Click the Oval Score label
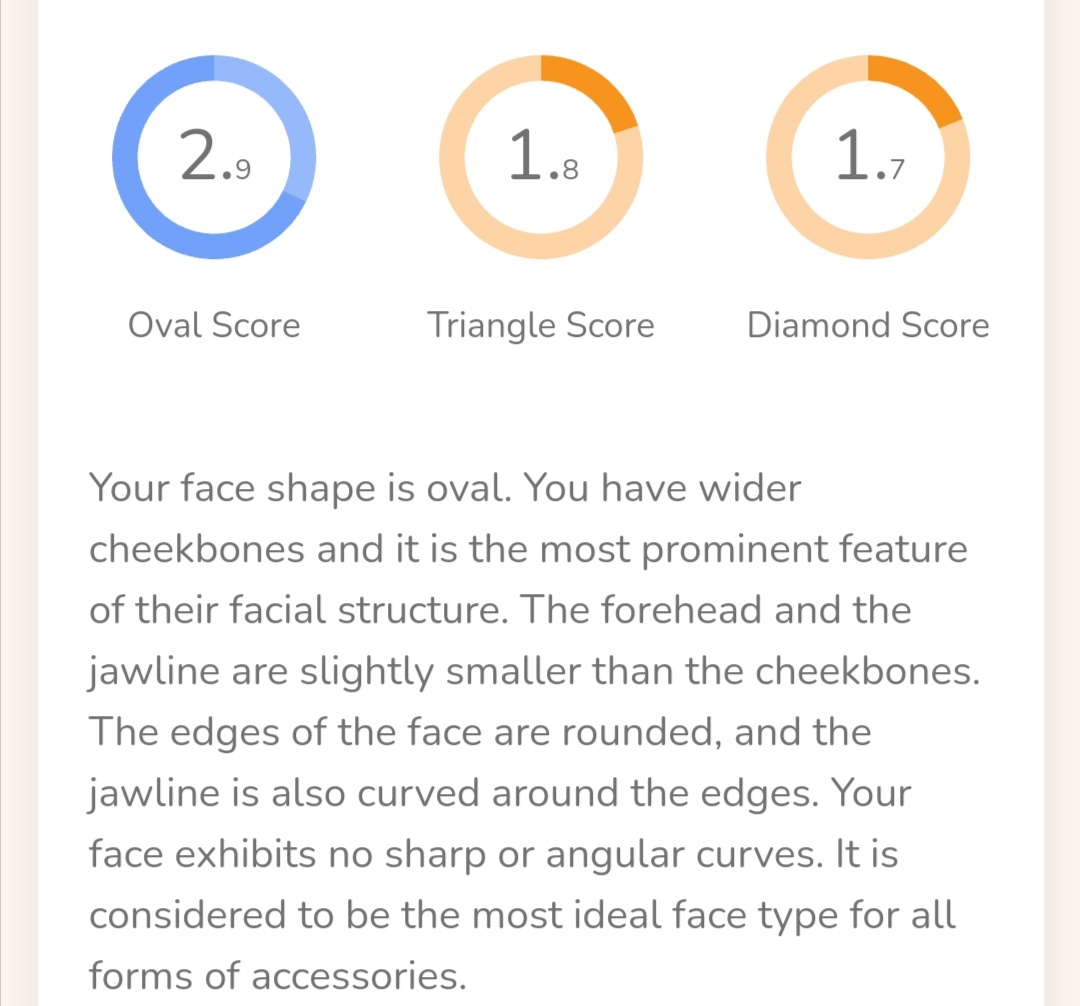 (214, 325)
